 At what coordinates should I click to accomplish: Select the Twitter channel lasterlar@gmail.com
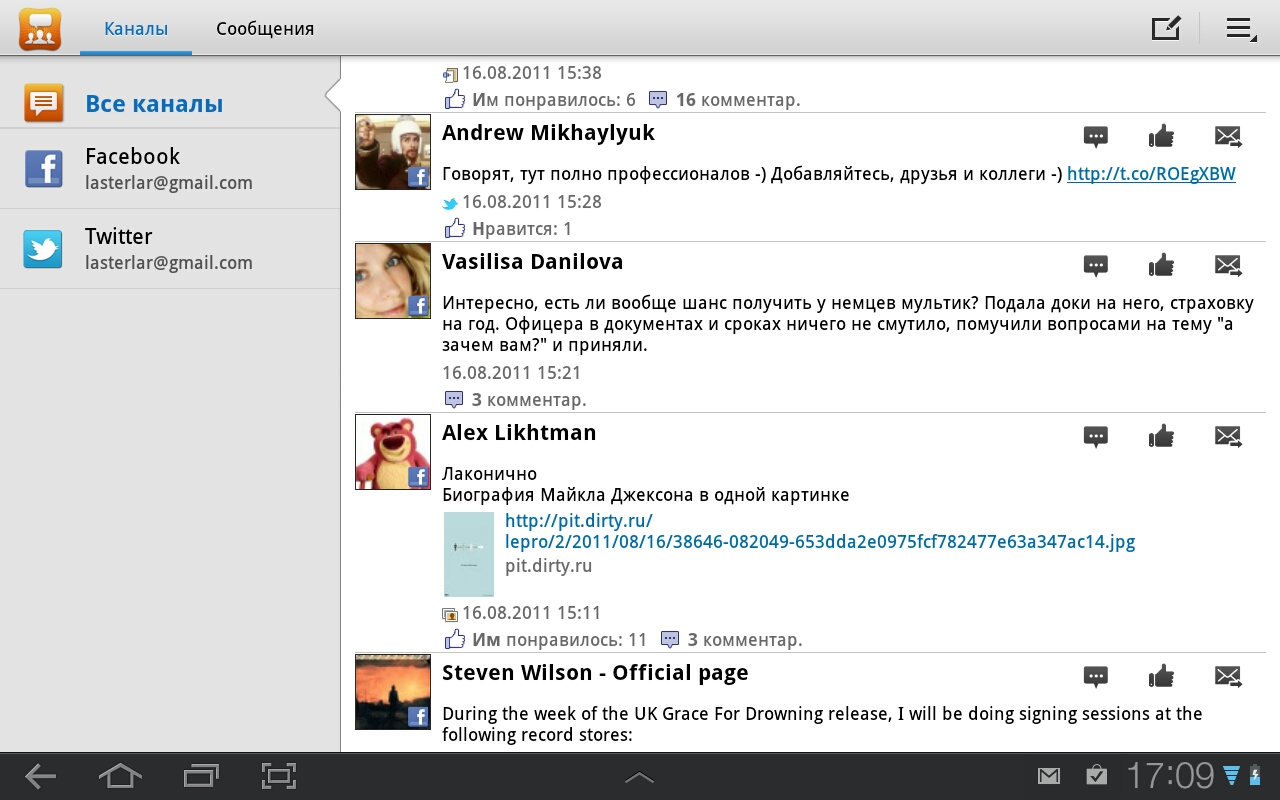point(170,249)
